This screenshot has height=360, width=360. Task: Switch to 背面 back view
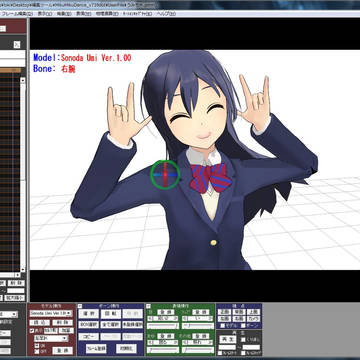pyautogui.click(x=239, y=312)
